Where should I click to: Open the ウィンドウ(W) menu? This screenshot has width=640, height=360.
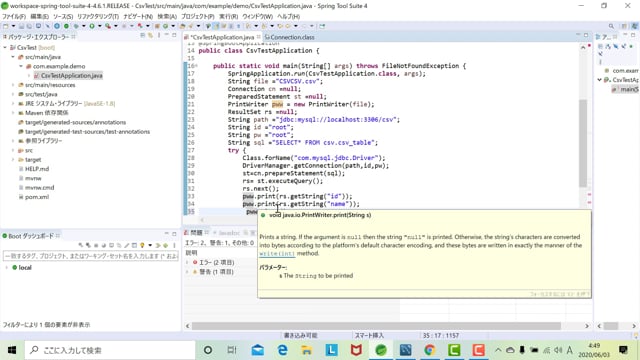click(x=257, y=16)
